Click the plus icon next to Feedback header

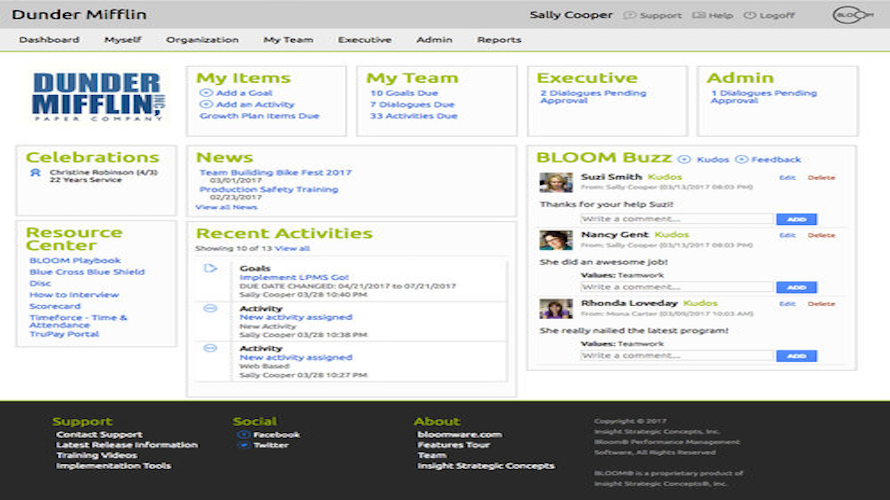(x=741, y=159)
